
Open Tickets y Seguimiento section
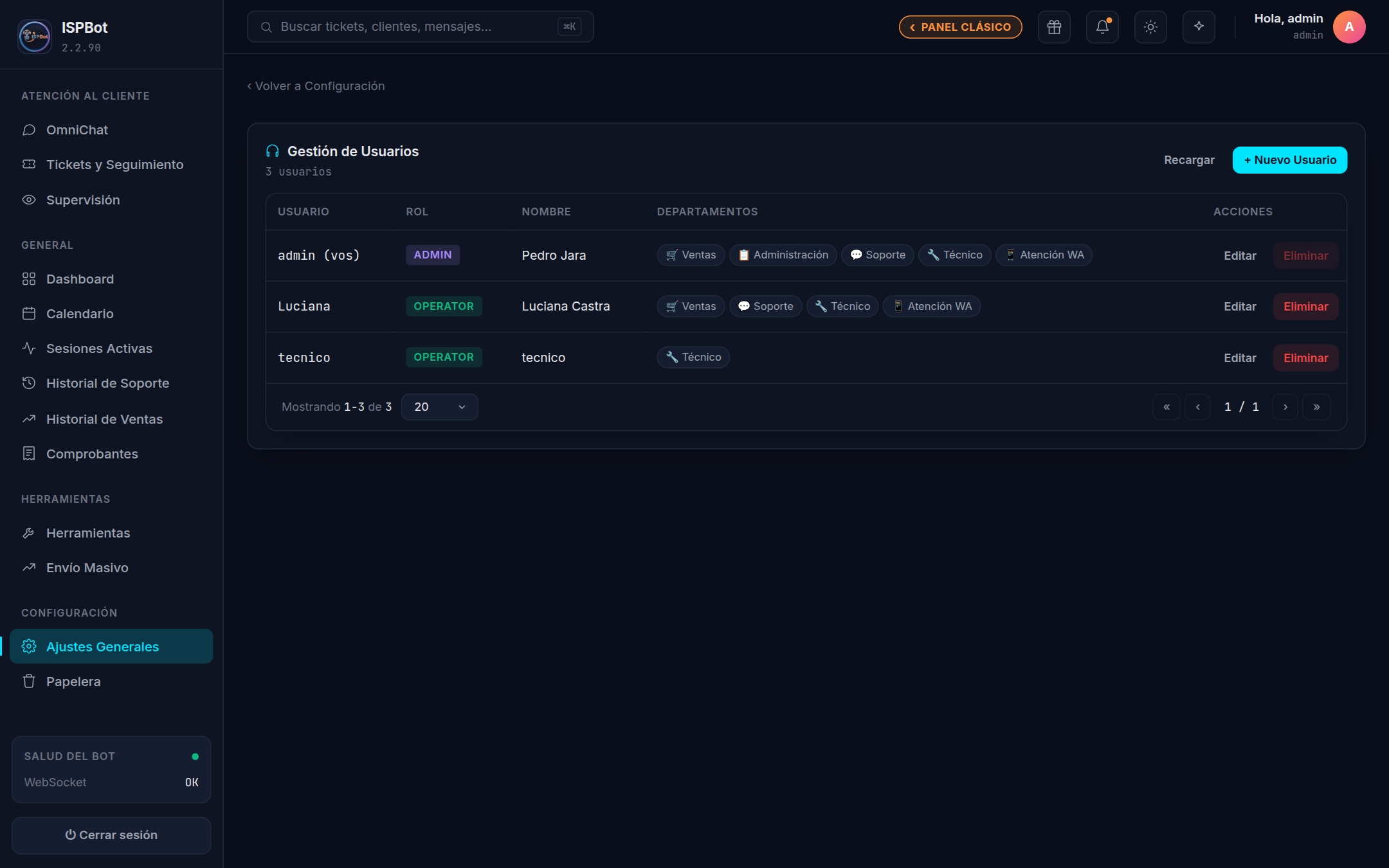(111, 165)
